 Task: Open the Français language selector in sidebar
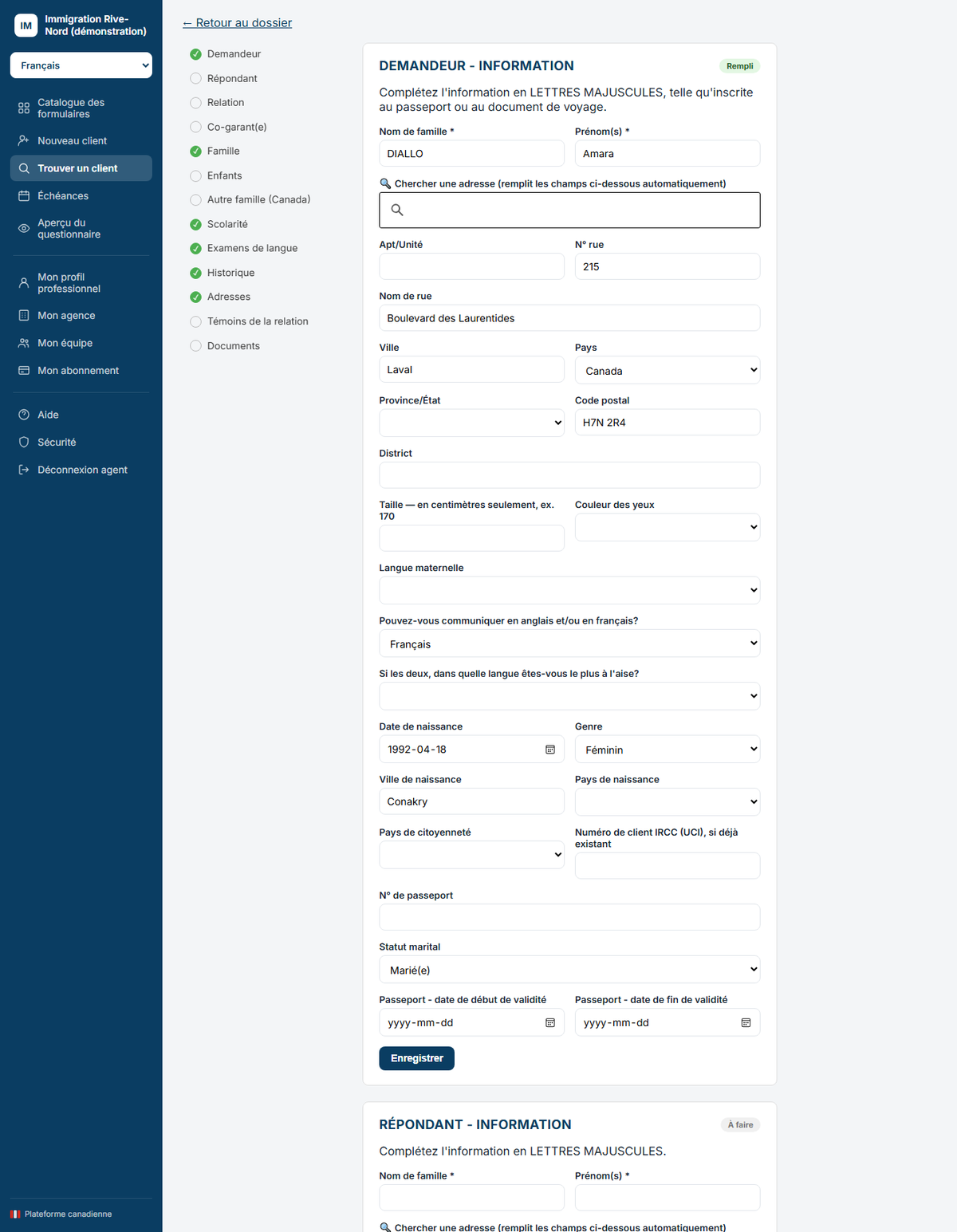(x=81, y=65)
